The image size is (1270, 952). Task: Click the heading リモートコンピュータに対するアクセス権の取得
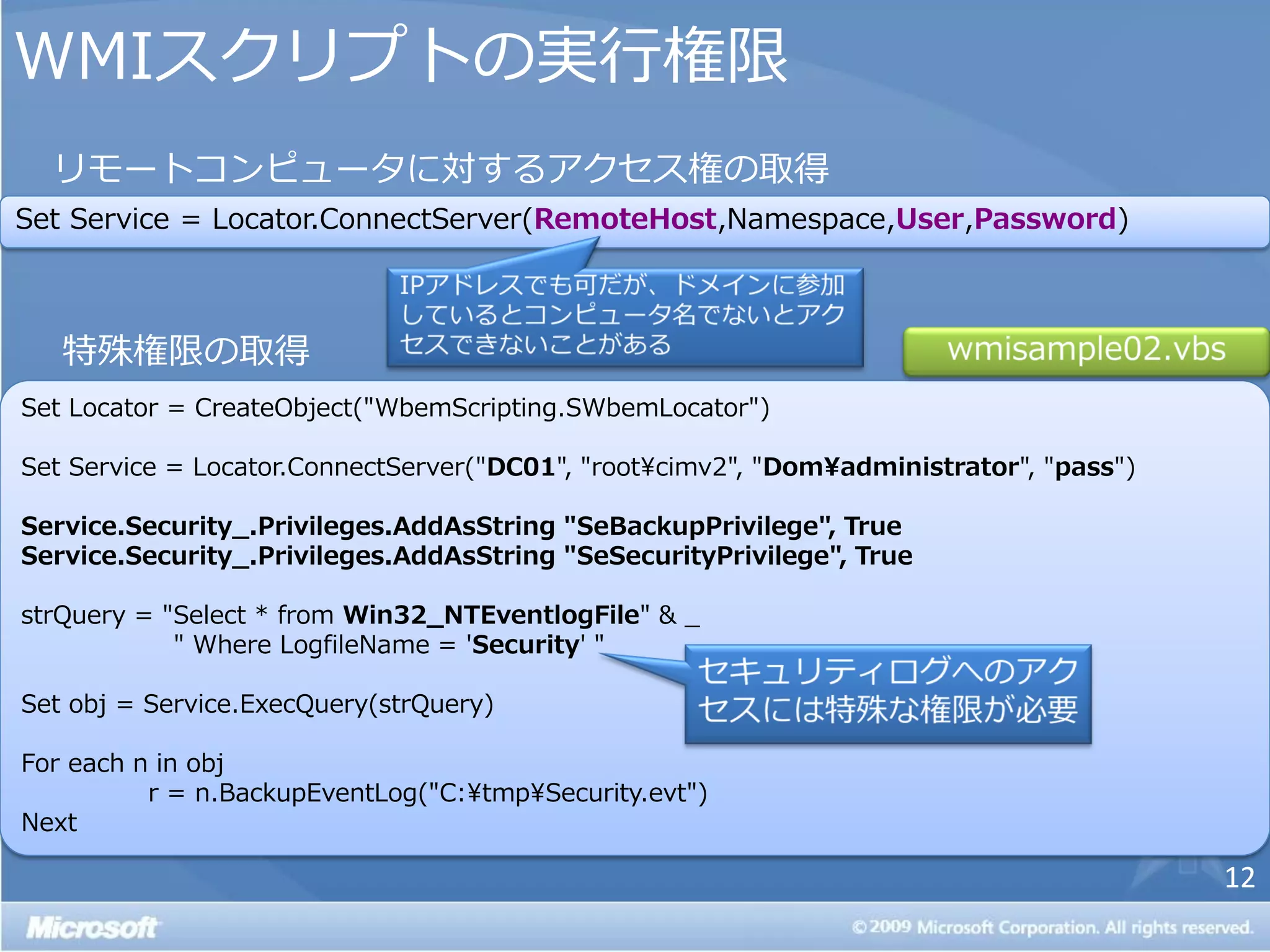click(442, 169)
